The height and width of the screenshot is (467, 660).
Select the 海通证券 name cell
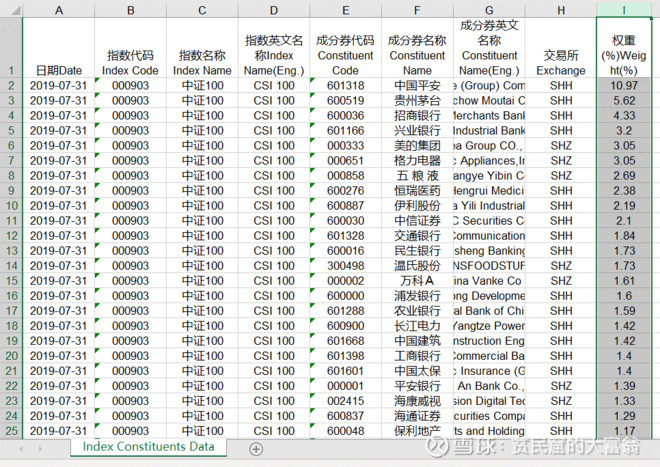[x=417, y=416]
